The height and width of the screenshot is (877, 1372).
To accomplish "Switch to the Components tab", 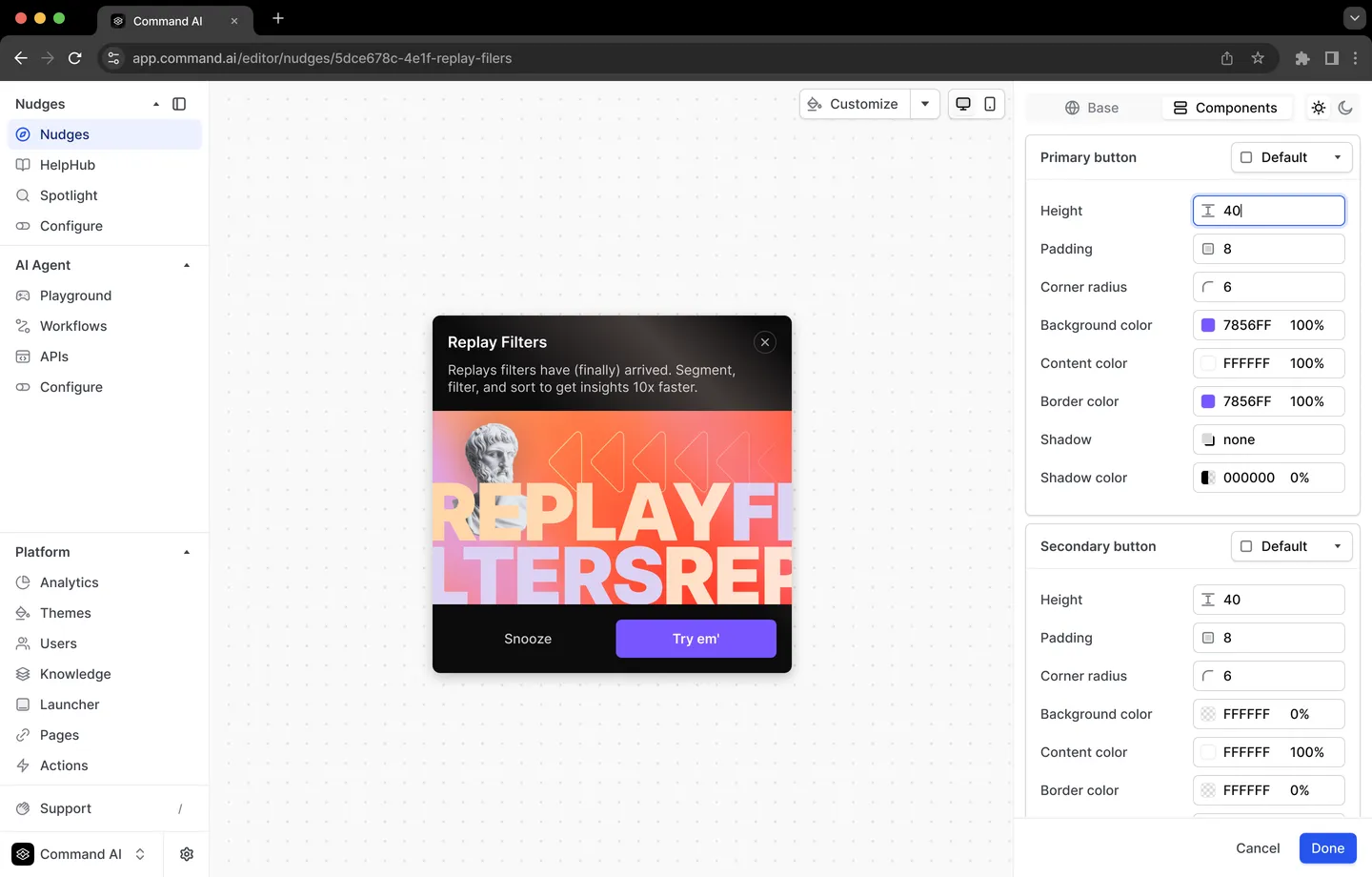I will [x=1225, y=108].
